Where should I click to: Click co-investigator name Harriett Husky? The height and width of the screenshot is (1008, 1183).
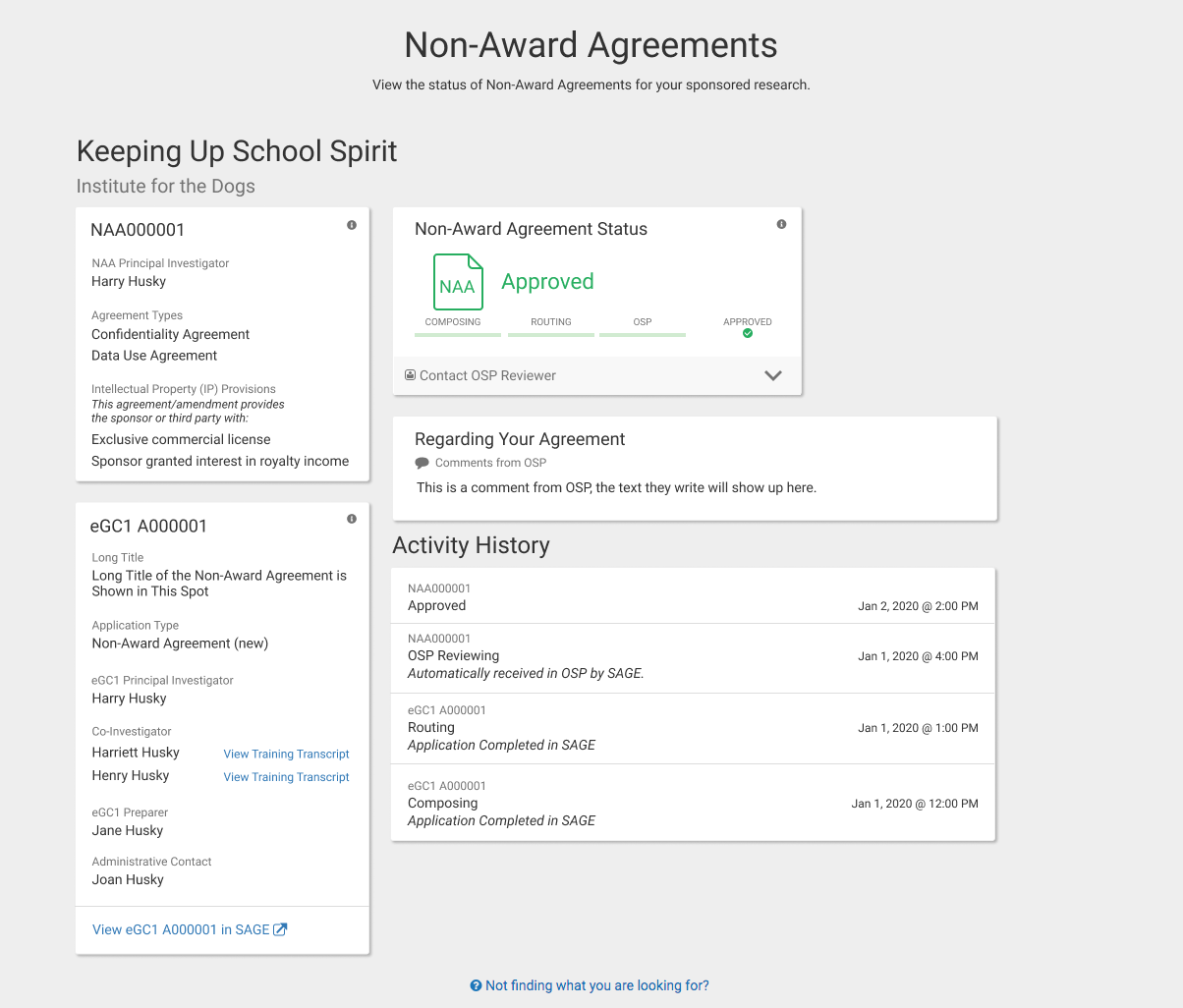point(136,753)
